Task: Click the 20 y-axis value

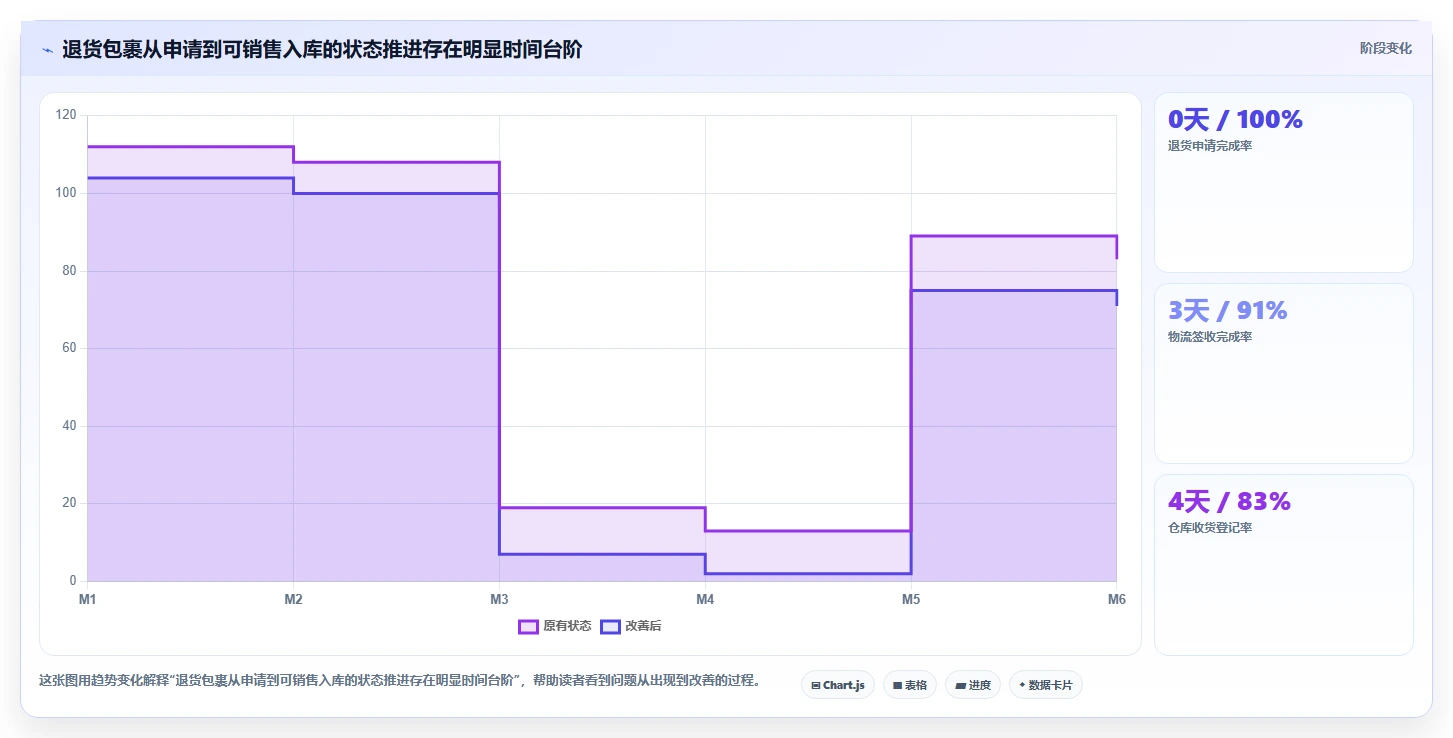Action: [x=70, y=503]
